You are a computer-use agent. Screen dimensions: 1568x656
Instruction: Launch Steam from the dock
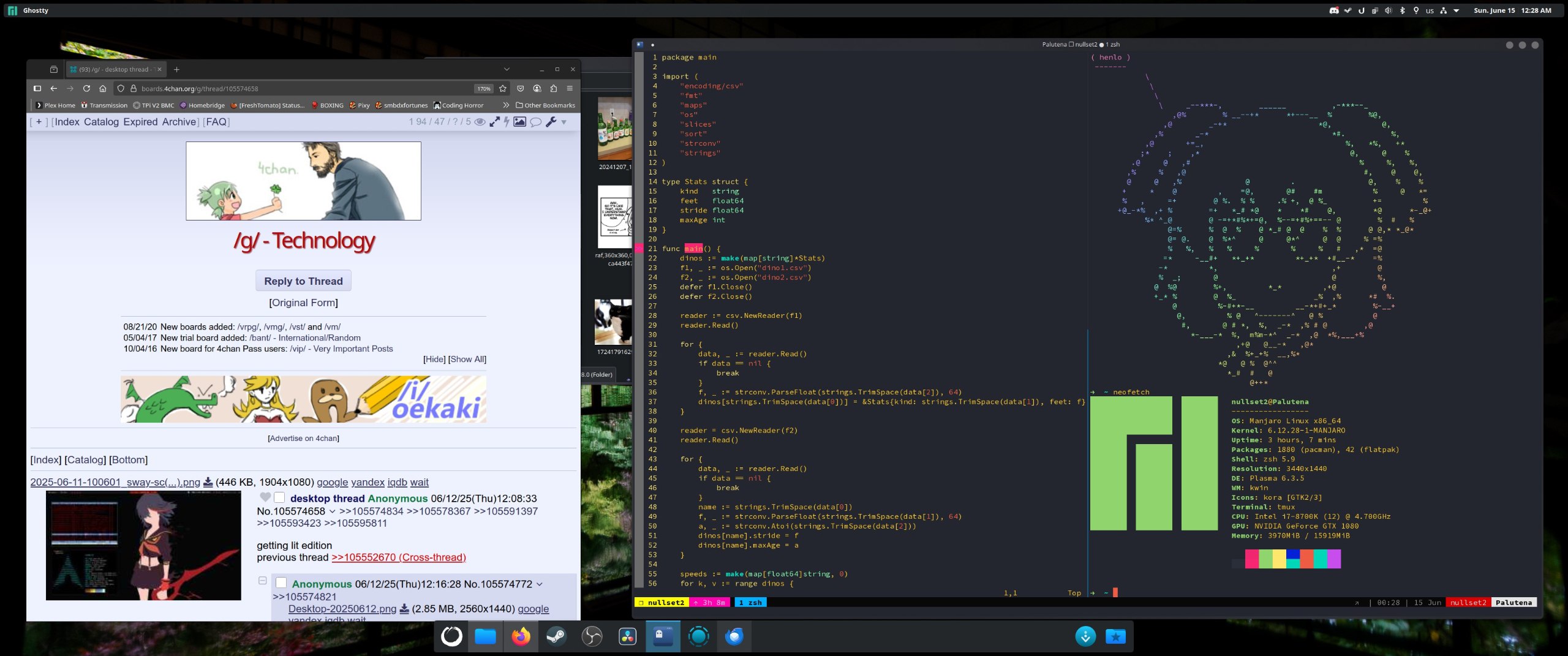click(556, 636)
